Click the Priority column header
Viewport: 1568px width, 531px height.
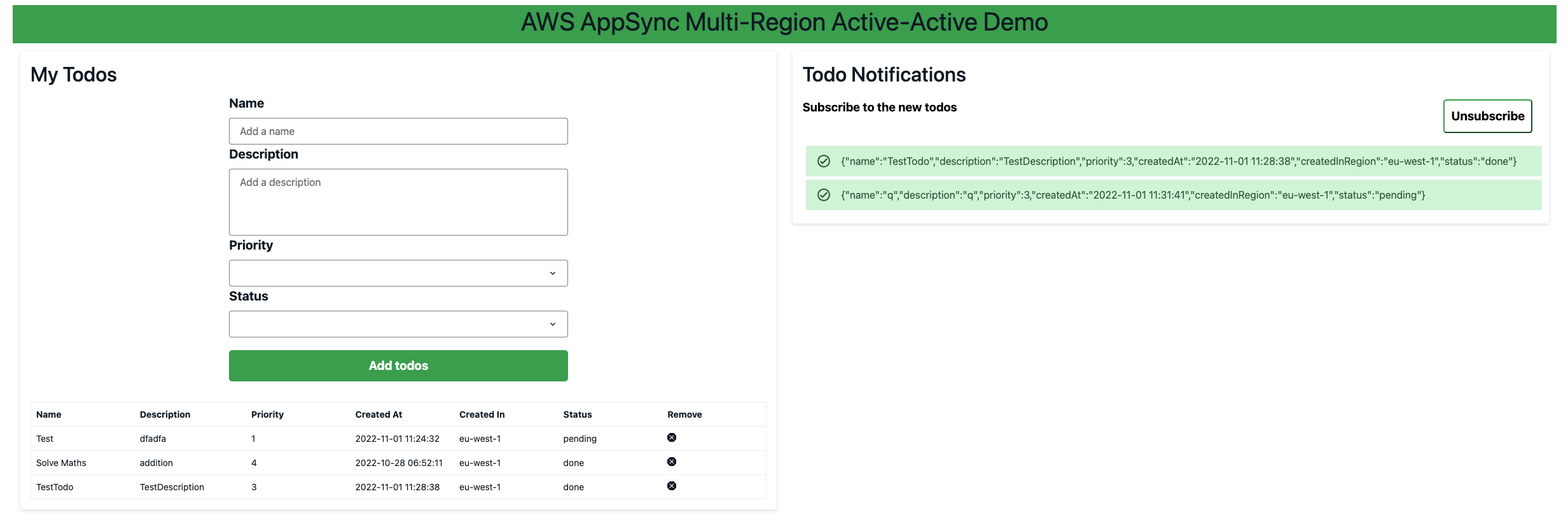click(267, 414)
